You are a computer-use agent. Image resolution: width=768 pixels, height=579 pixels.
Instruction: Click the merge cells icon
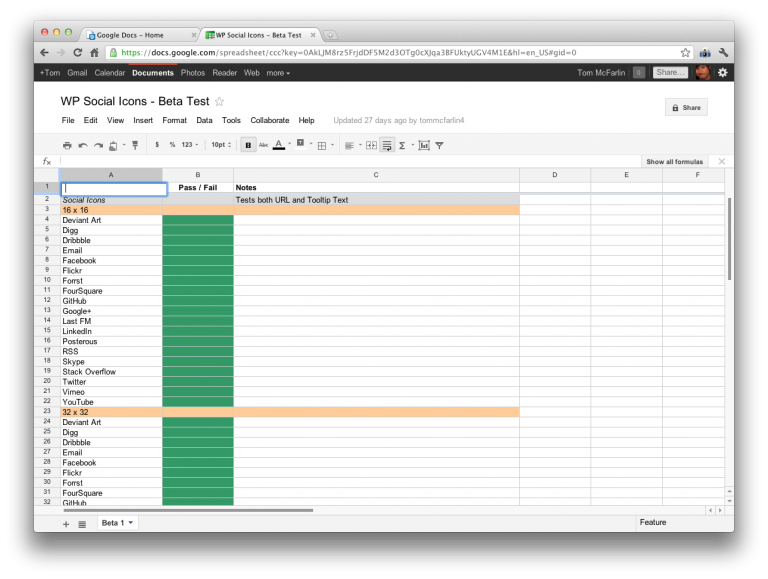click(372, 145)
